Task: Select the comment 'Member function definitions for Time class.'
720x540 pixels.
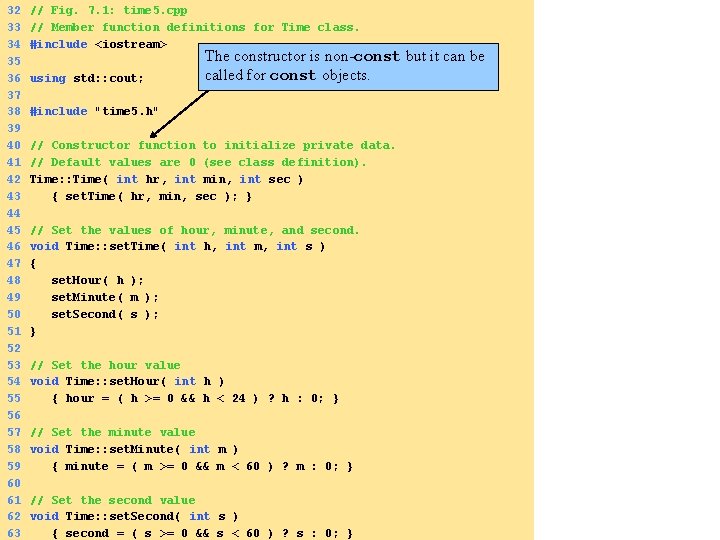Action: coord(205,27)
